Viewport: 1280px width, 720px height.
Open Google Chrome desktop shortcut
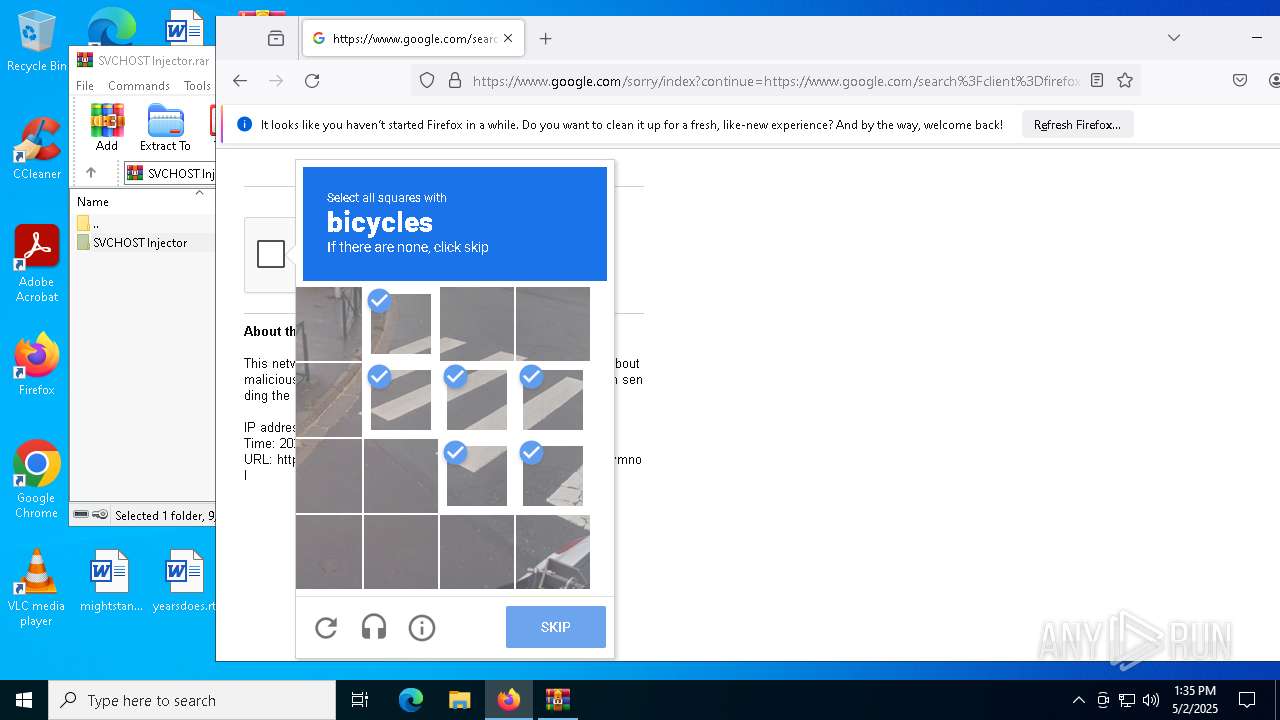pyautogui.click(x=36, y=480)
